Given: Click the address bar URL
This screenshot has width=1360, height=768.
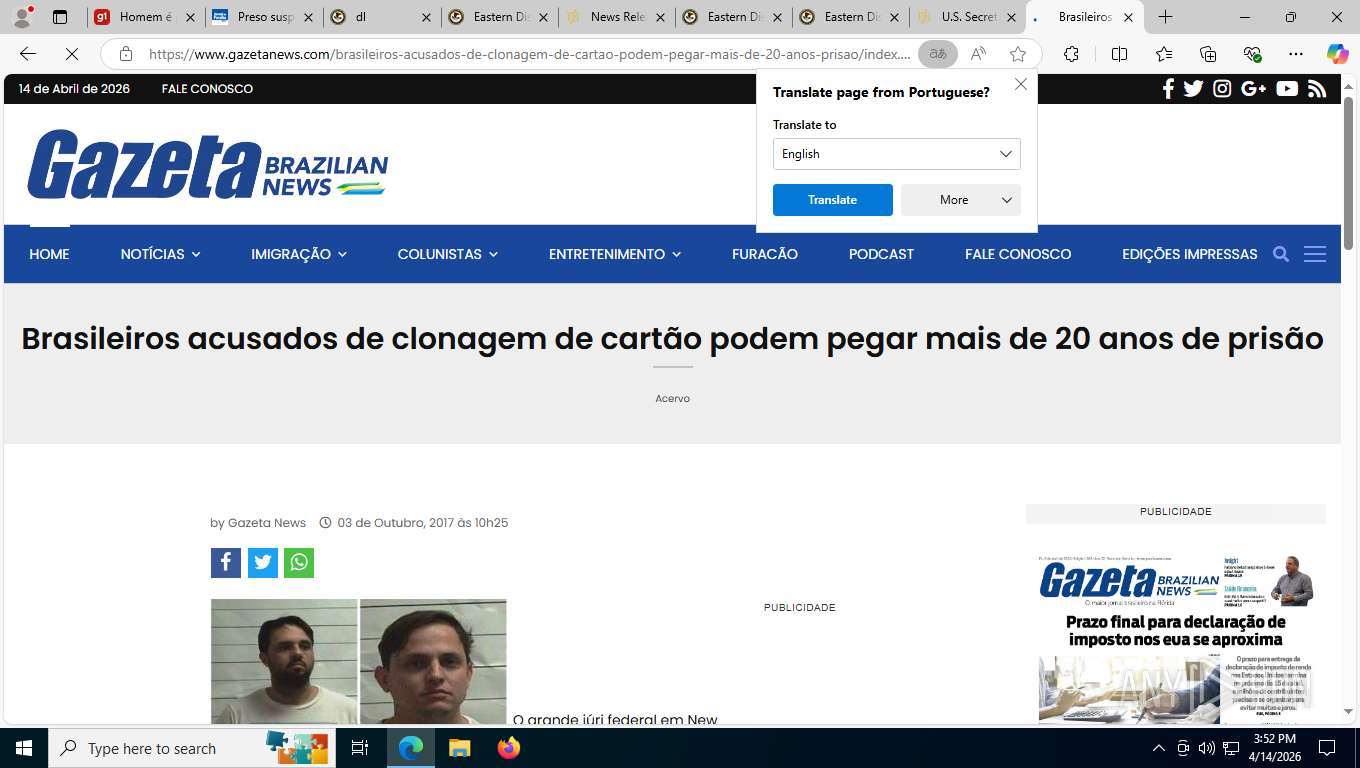Looking at the screenshot, I should (530, 54).
